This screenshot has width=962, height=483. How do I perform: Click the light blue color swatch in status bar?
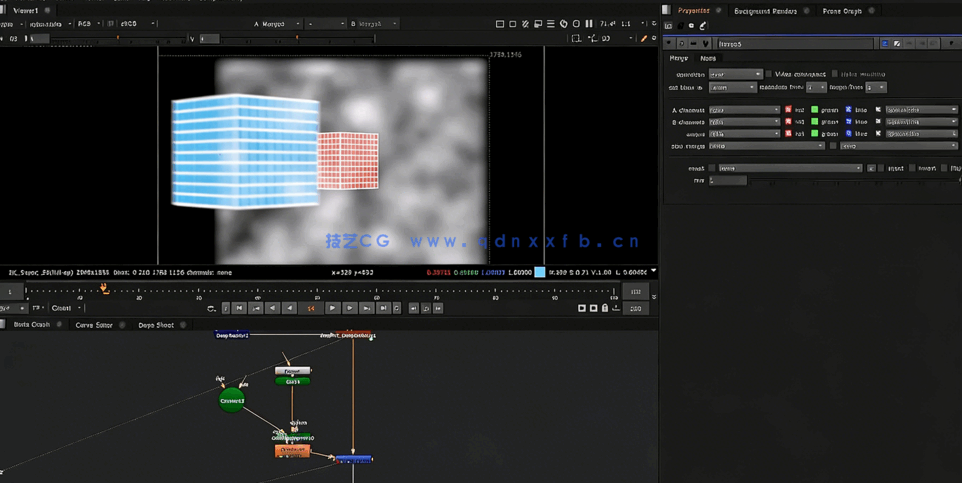pos(540,272)
